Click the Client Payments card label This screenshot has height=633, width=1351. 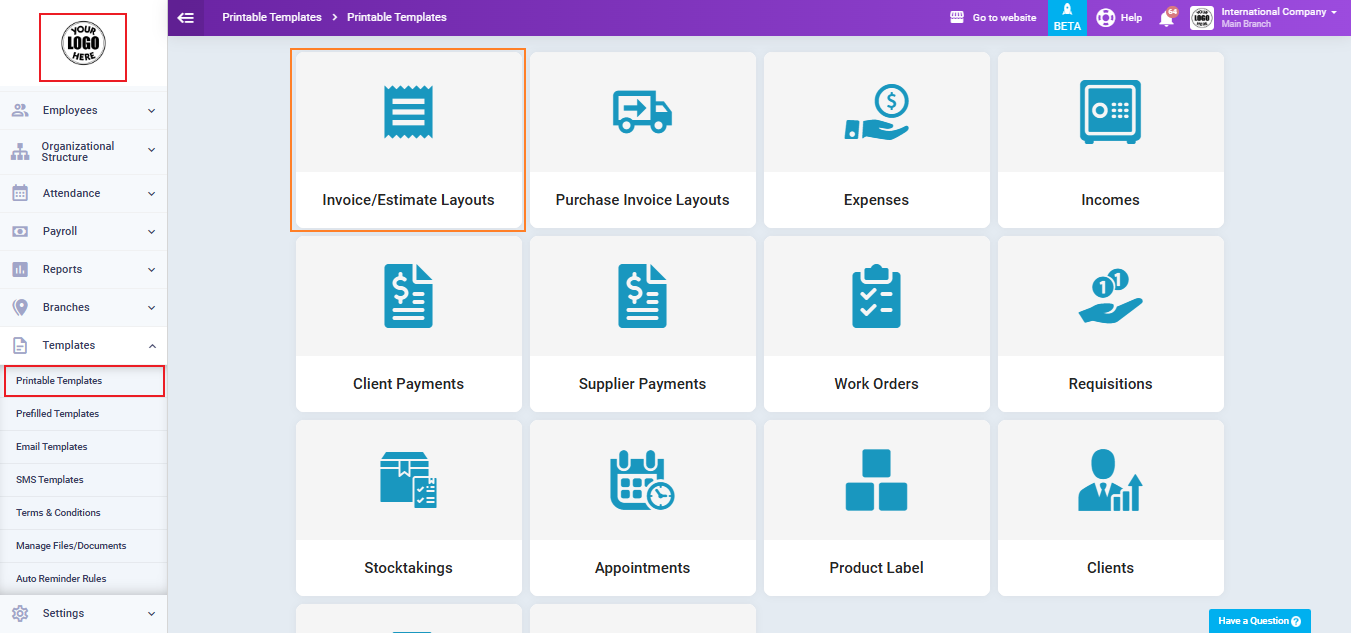408,384
